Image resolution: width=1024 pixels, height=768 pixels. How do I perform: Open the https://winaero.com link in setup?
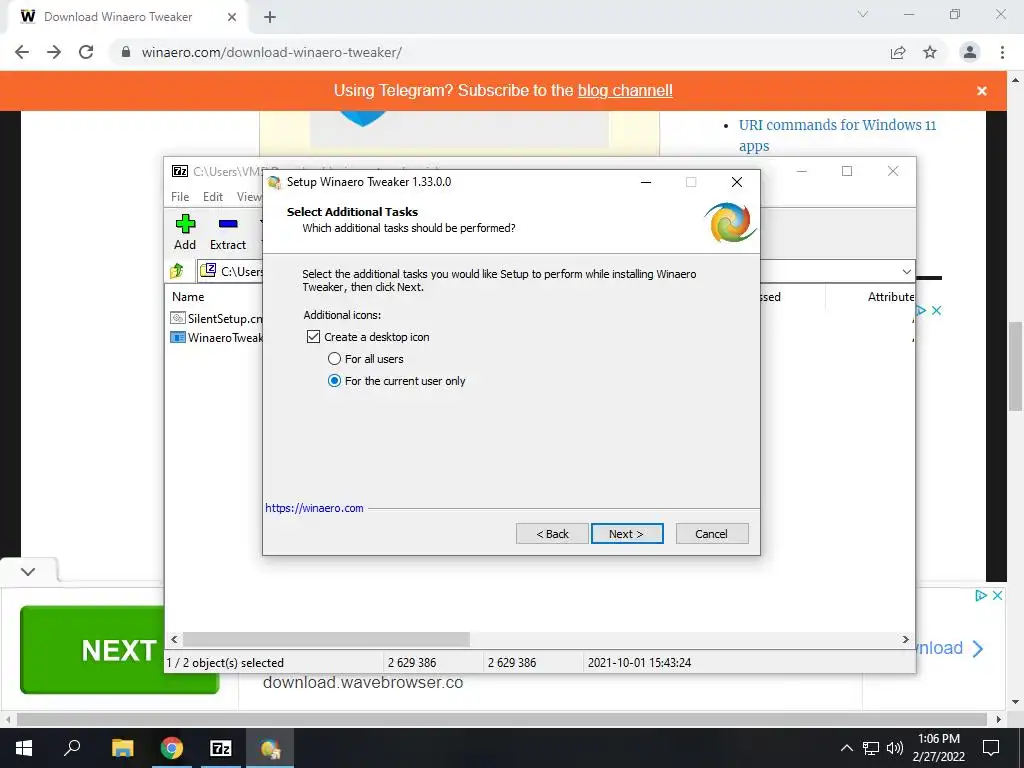coord(314,508)
